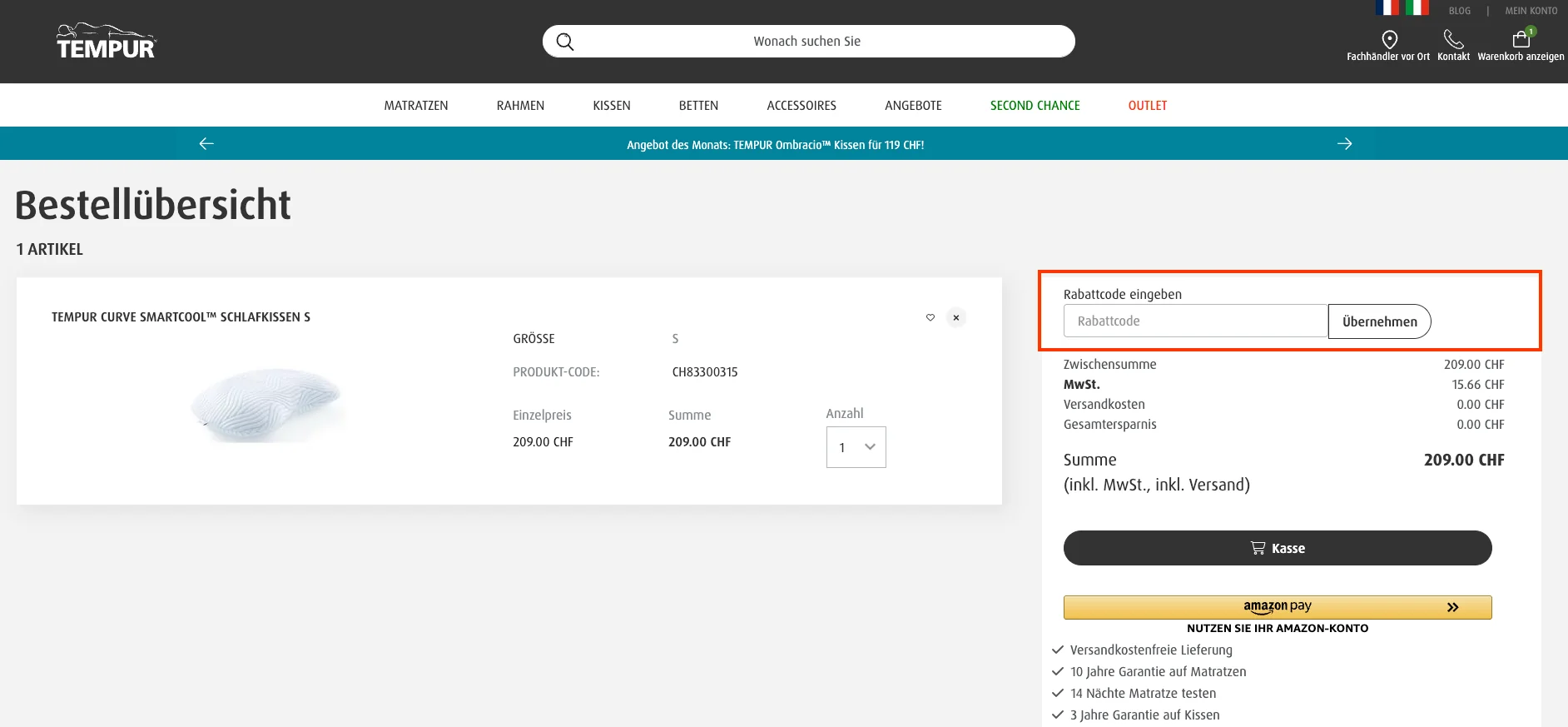The image size is (1568, 727).
Task: Switch language via the French flag
Action: point(1387,7)
